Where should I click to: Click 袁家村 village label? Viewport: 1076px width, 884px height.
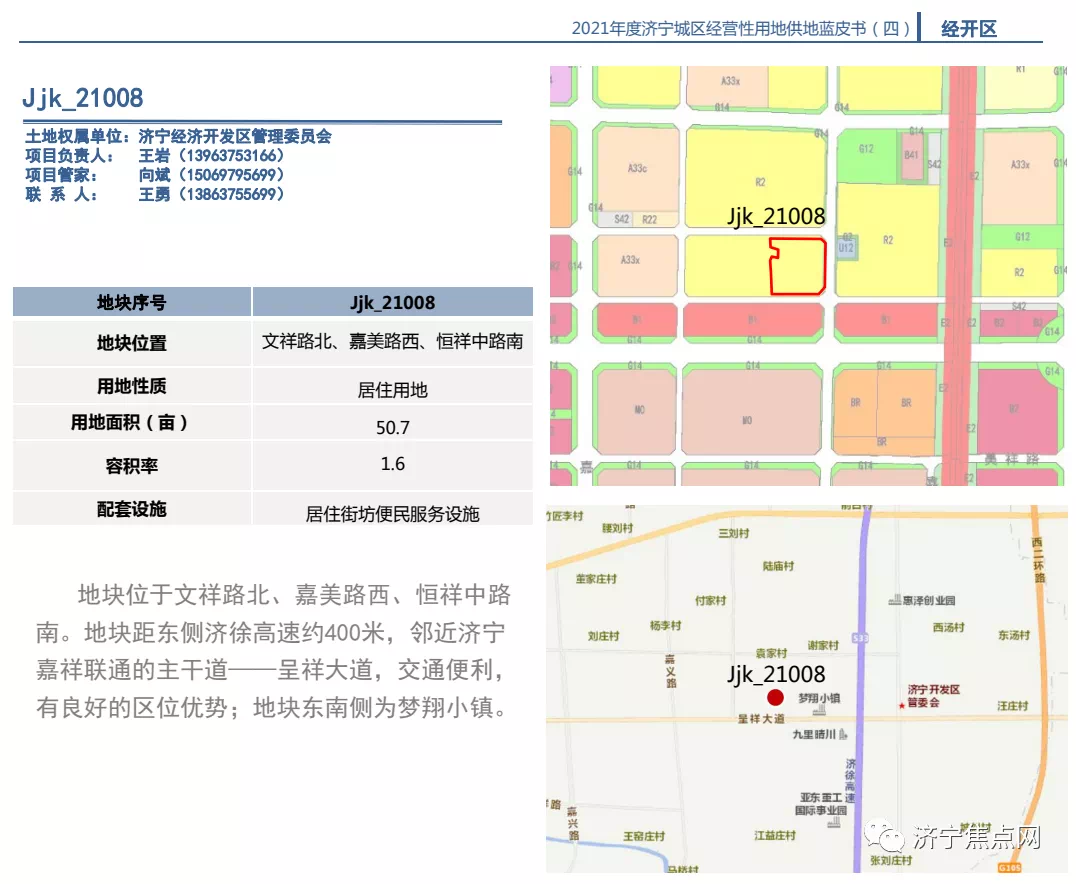click(x=771, y=653)
